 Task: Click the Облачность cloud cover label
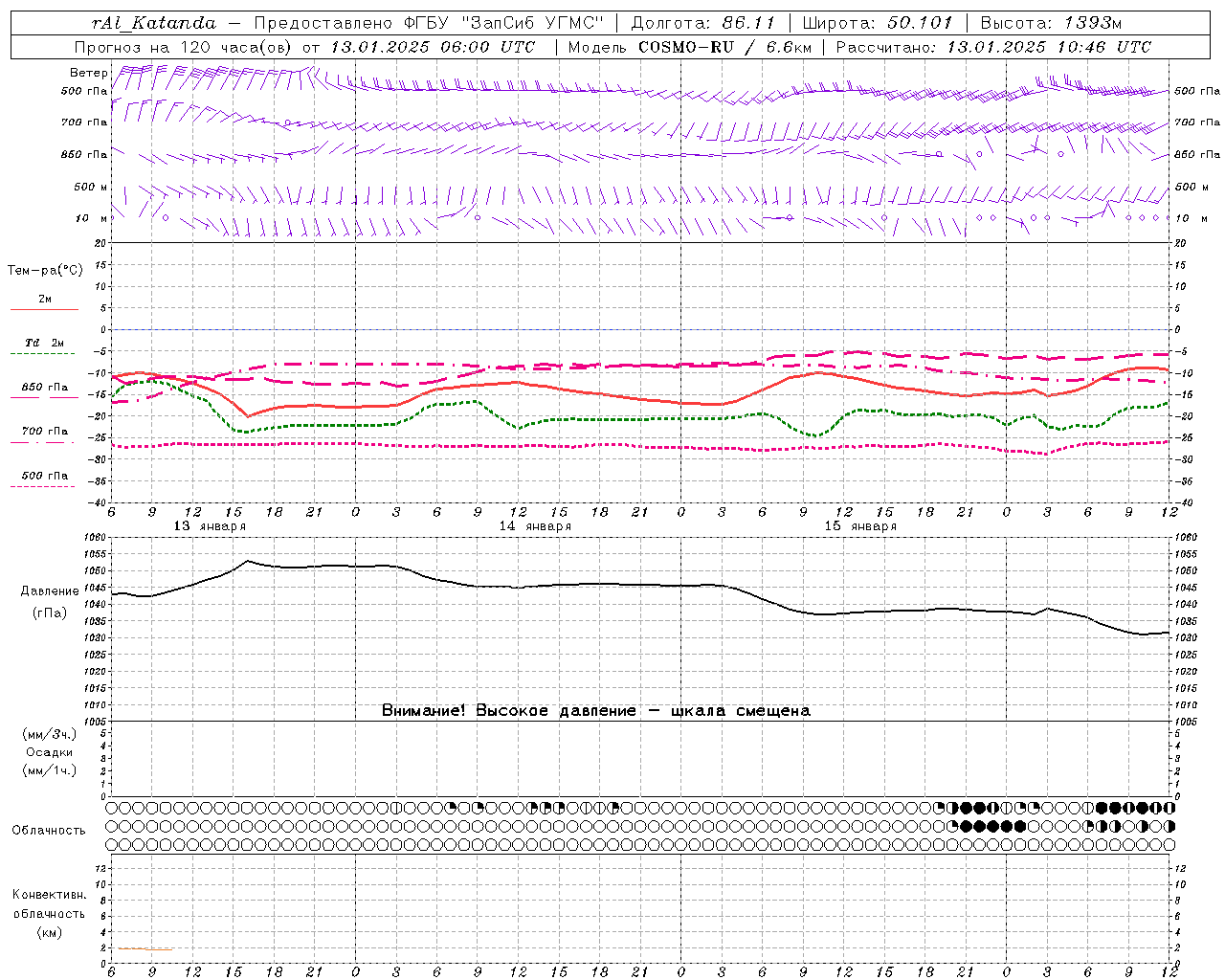coord(49,831)
